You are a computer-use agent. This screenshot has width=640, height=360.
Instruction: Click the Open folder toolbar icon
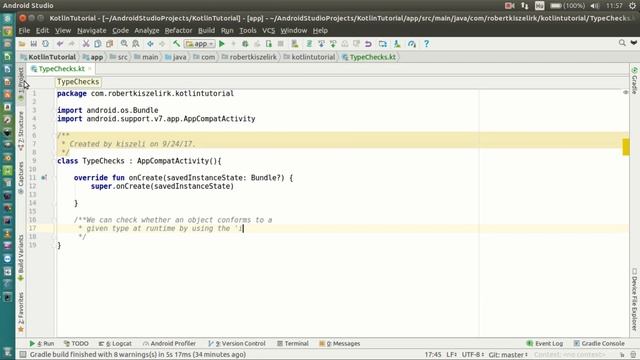point(22,44)
